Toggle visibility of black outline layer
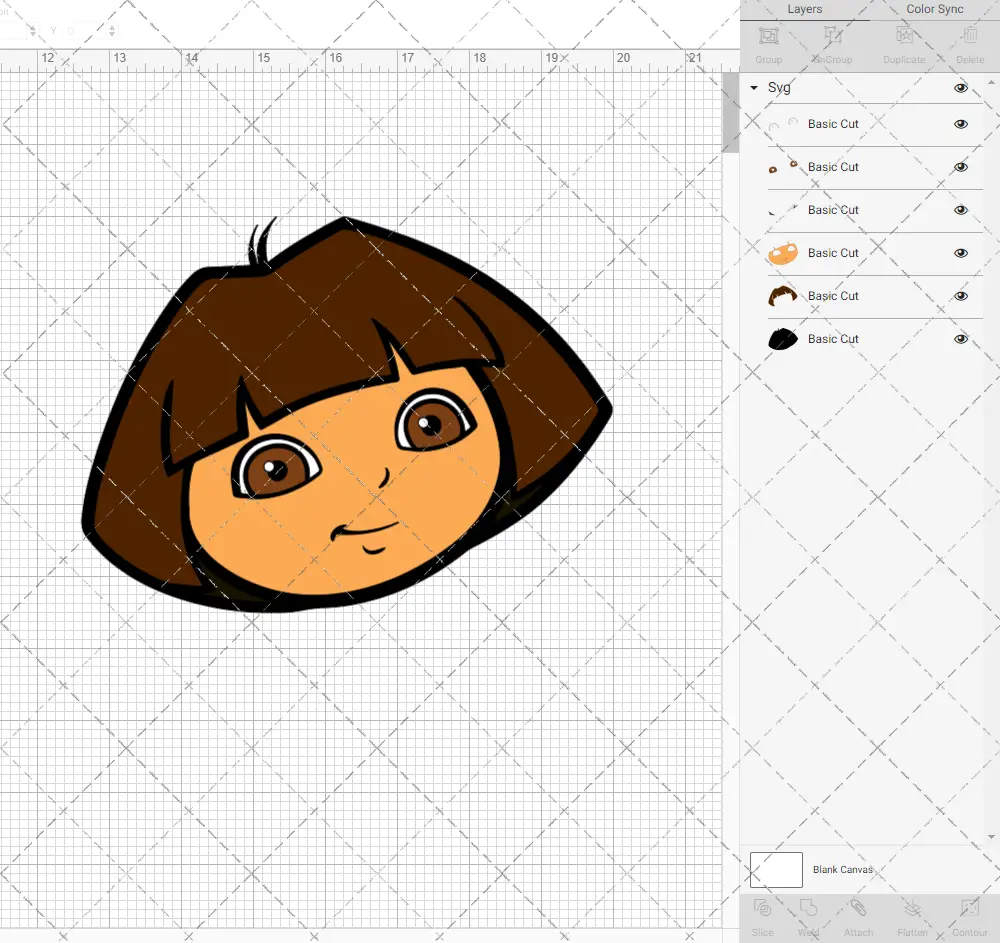The height and width of the screenshot is (943, 1000). pyautogui.click(x=961, y=339)
